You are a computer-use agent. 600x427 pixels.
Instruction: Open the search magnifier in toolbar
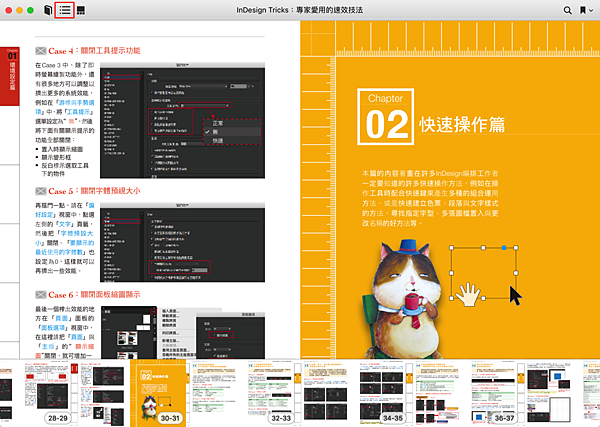(567, 10)
